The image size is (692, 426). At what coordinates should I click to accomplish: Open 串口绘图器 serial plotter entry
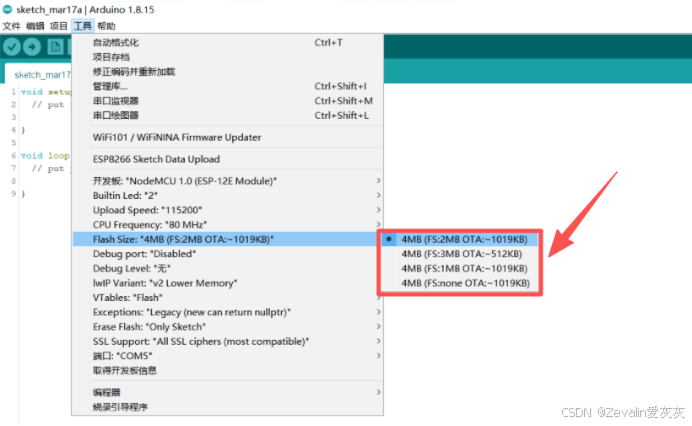coord(227,116)
